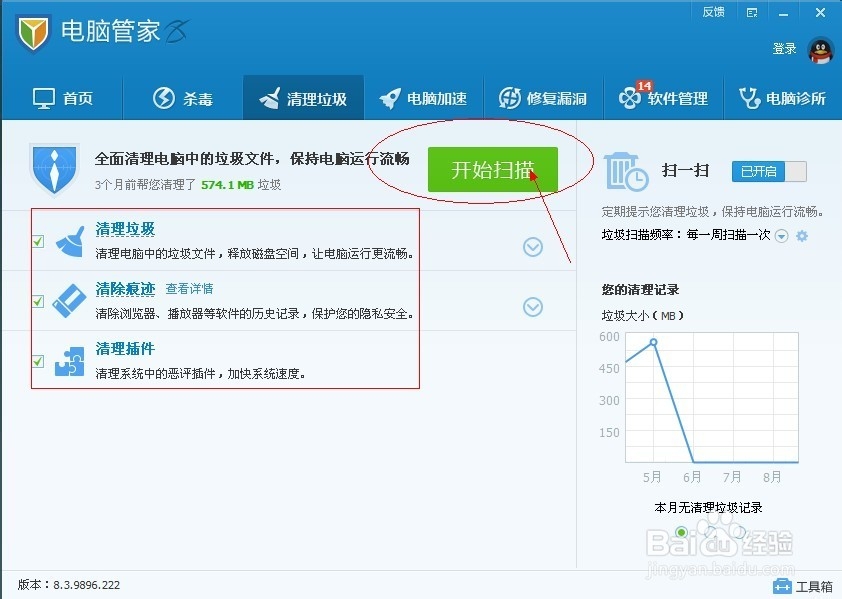
Task: Open 工具箱 toolbox at bottom right
Action: point(800,586)
